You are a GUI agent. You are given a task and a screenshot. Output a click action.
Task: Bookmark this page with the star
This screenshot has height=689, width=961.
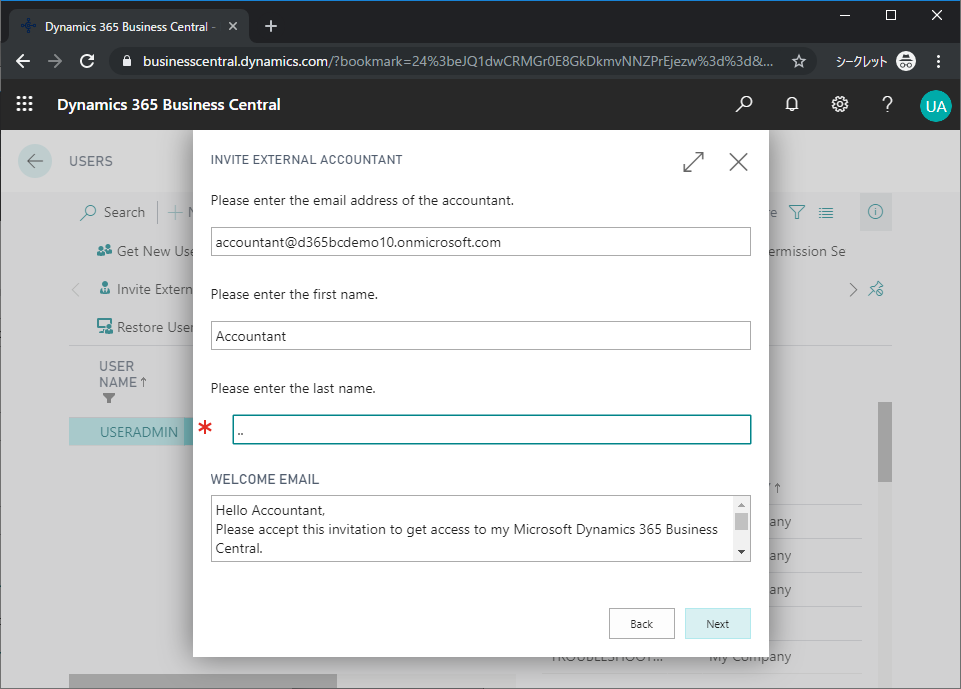[799, 61]
